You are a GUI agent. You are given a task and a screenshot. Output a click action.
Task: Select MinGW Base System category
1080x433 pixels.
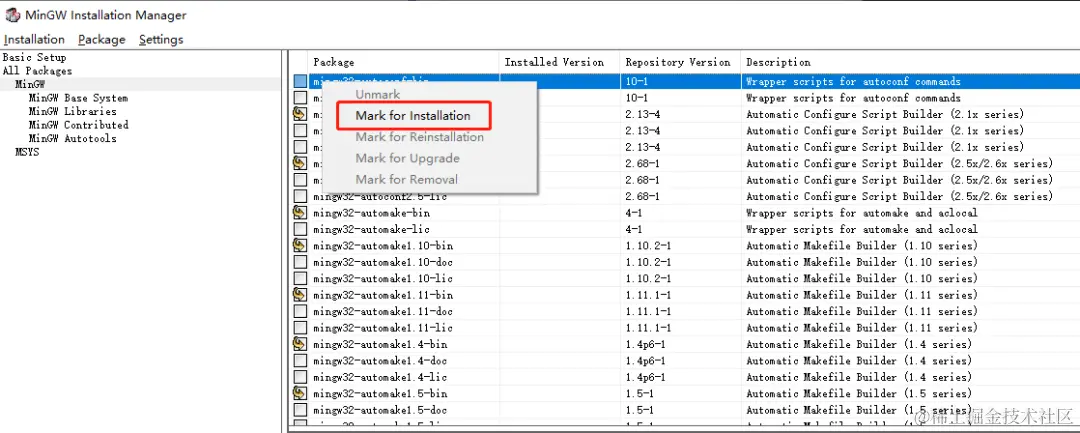tap(78, 98)
